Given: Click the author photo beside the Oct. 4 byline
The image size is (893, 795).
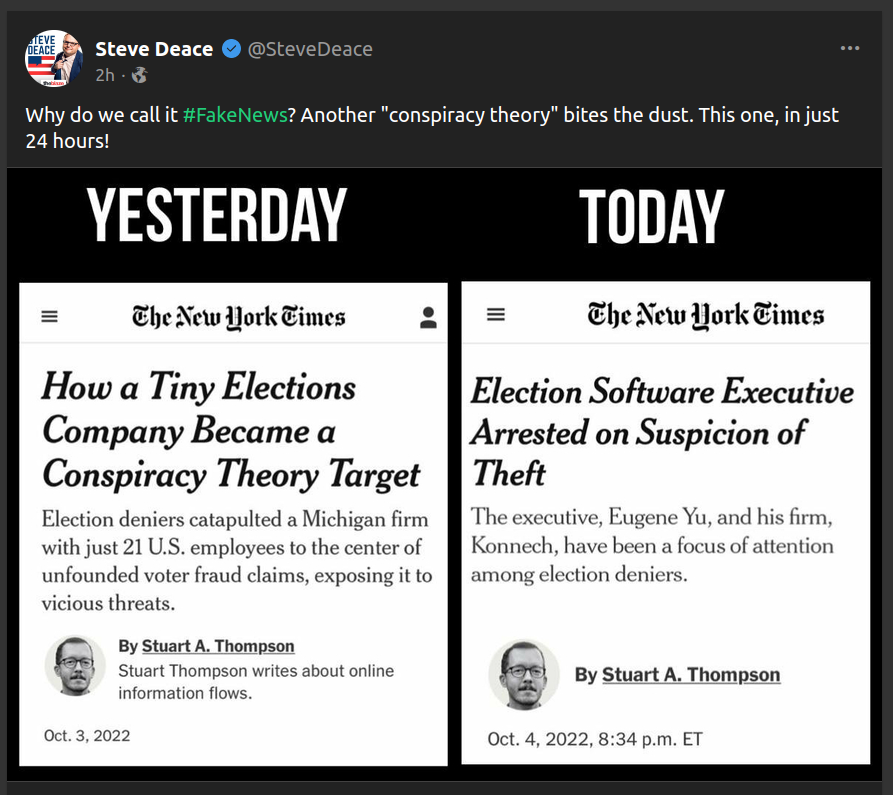Looking at the screenshot, I should (x=523, y=673).
